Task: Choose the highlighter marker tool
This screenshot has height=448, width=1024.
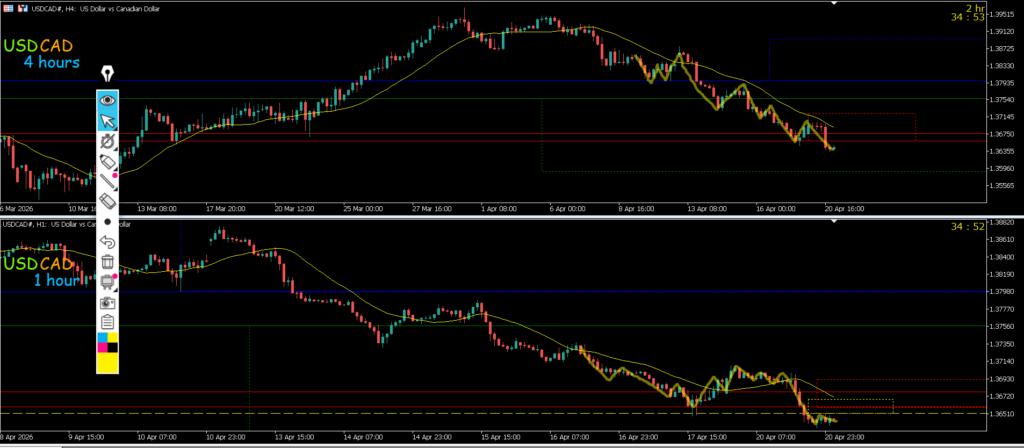Action: click(107, 161)
